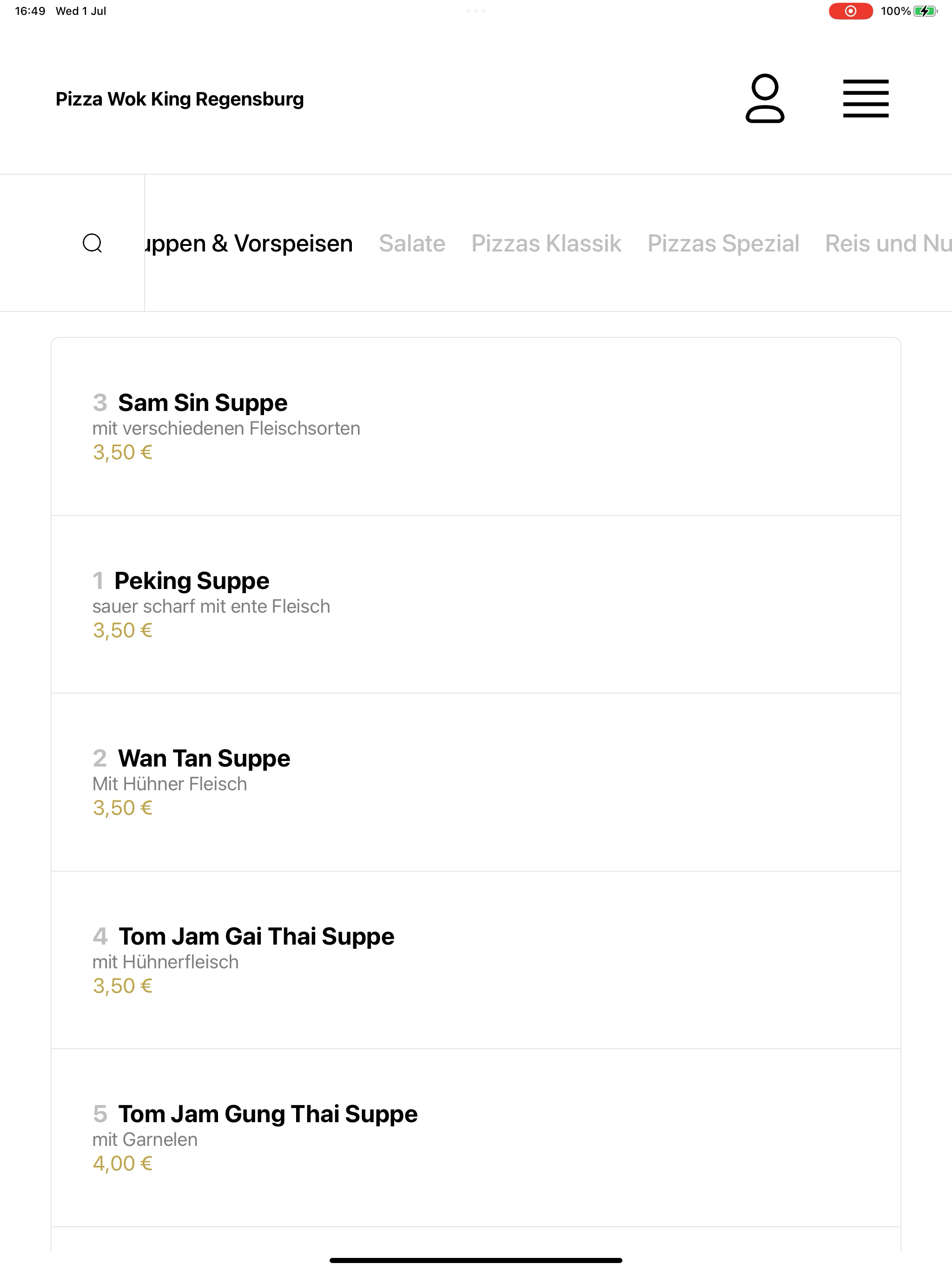Screen dimensions: 952x1270
Task: Tap the 4,00 € price label
Action: 122,1163
